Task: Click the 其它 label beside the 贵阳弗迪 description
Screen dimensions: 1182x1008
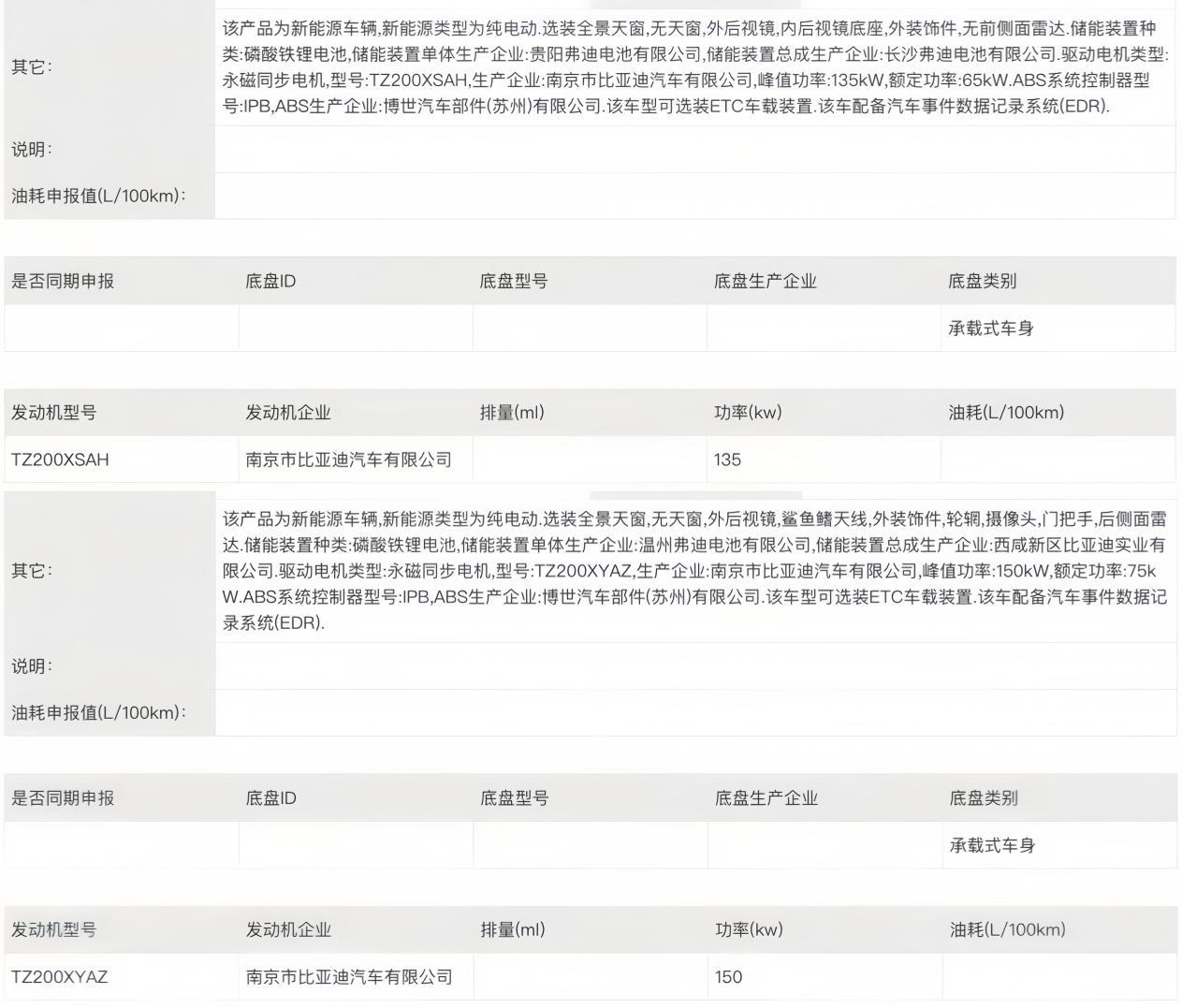Action: (32, 67)
